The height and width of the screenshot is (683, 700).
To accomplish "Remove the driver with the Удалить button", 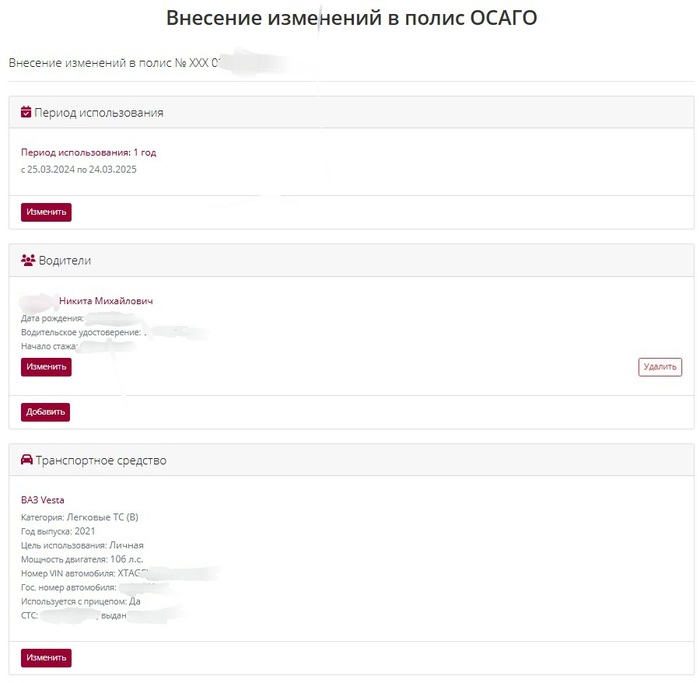I will (660, 367).
